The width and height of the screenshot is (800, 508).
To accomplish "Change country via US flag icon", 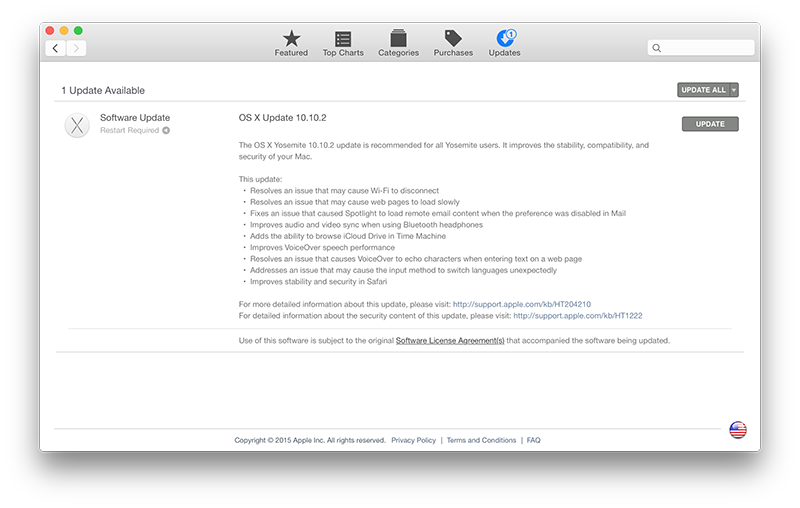I will click(x=738, y=429).
